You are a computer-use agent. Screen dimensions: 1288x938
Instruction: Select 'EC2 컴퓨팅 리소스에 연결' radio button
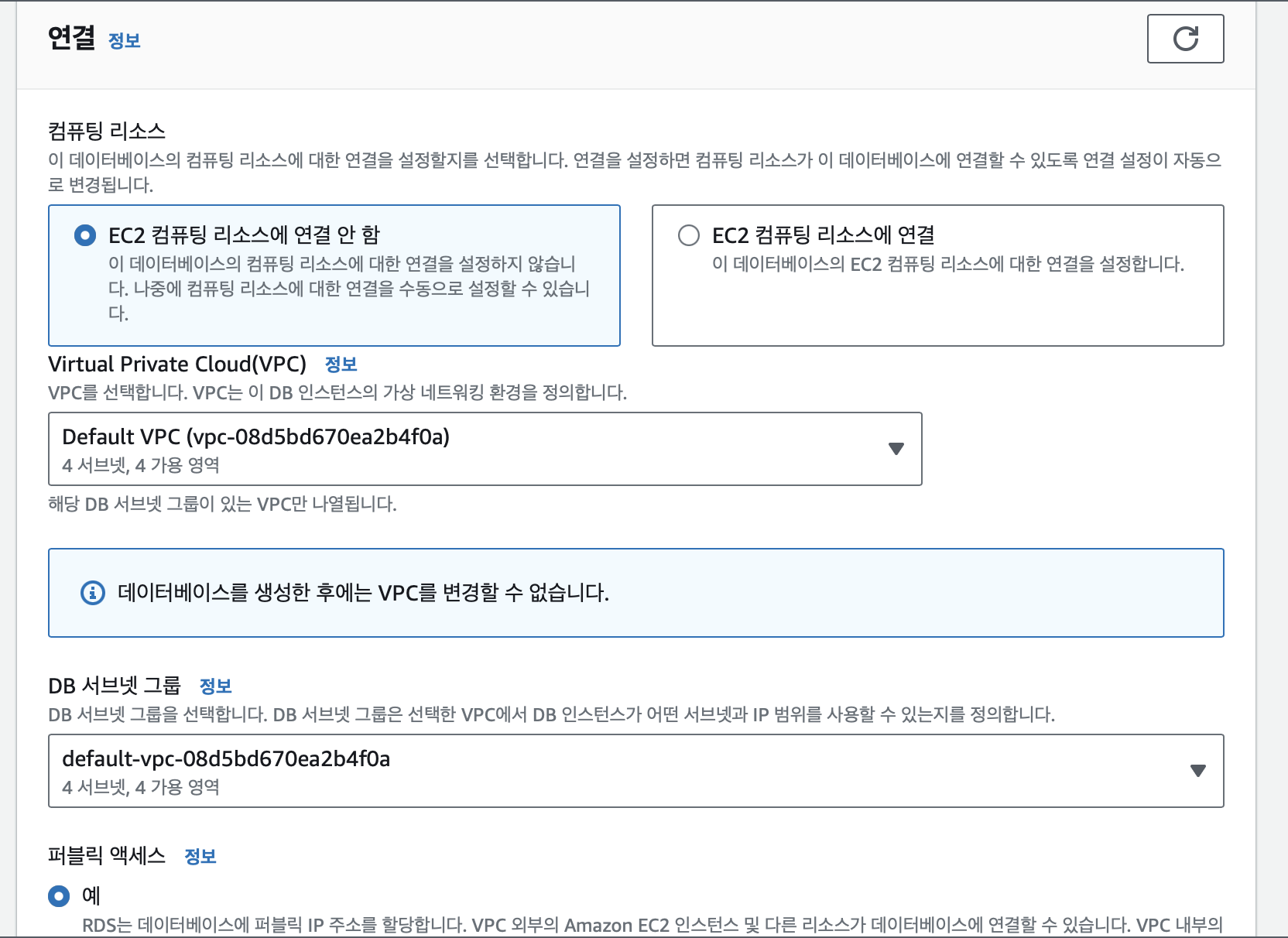(x=689, y=235)
